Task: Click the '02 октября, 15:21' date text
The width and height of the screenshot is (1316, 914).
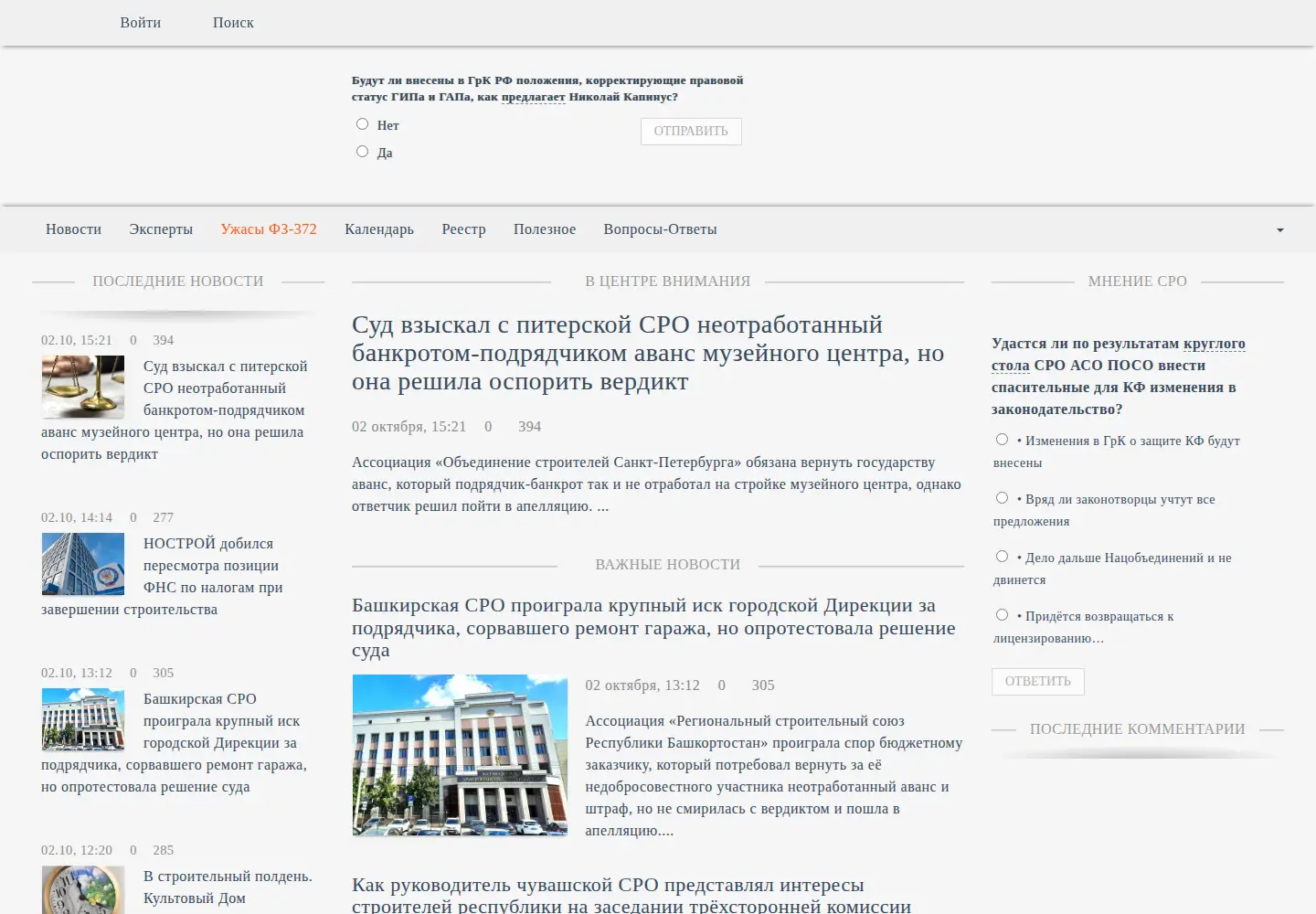Action: coord(409,427)
